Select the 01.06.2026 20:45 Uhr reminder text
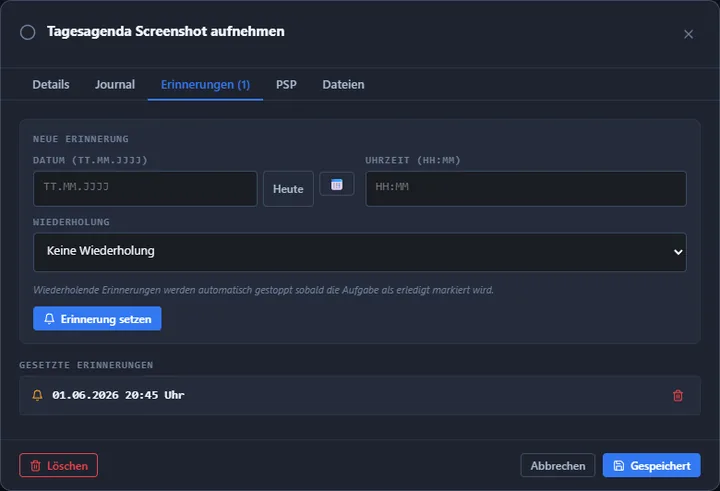The height and width of the screenshot is (491, 720). coord(118,395)
